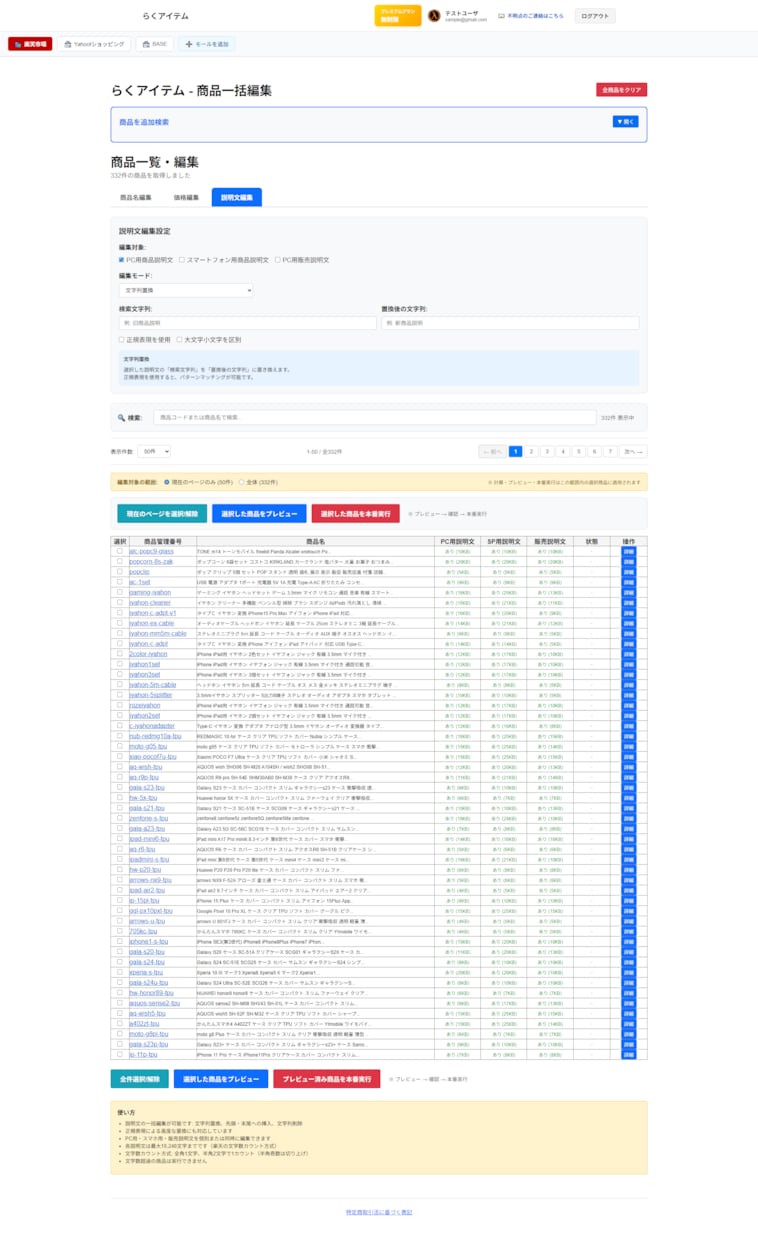
Task: Click the ログアウト button
Action: 594,16
